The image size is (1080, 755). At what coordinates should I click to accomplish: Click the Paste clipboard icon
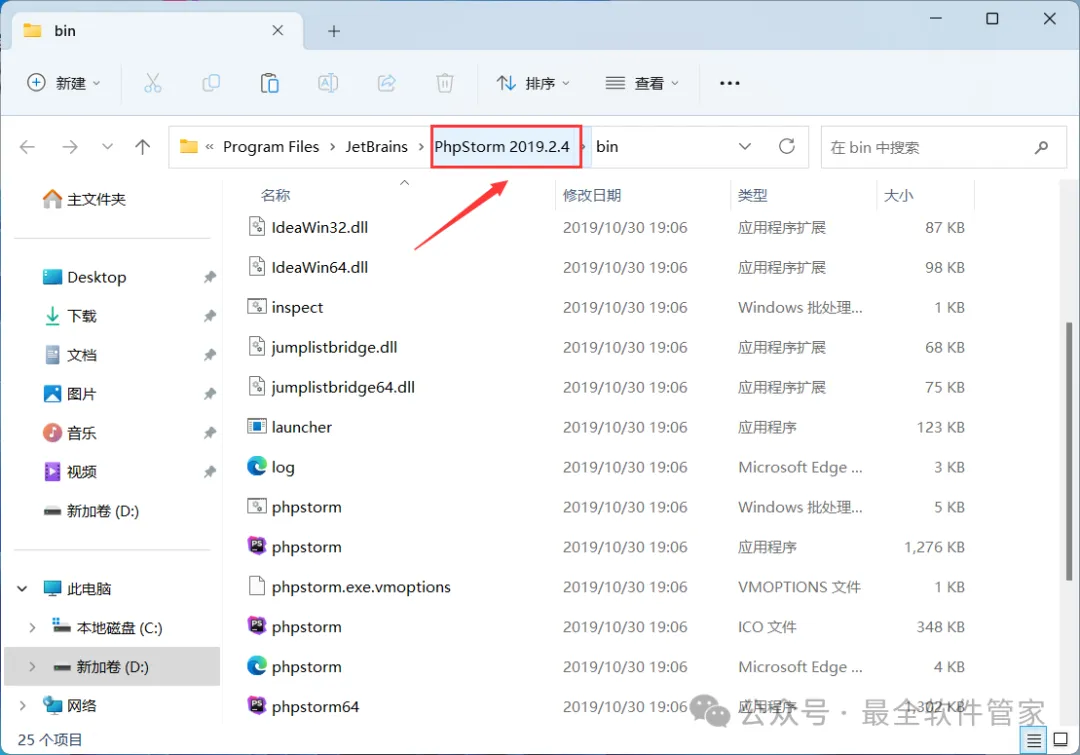tap(269, 83)
